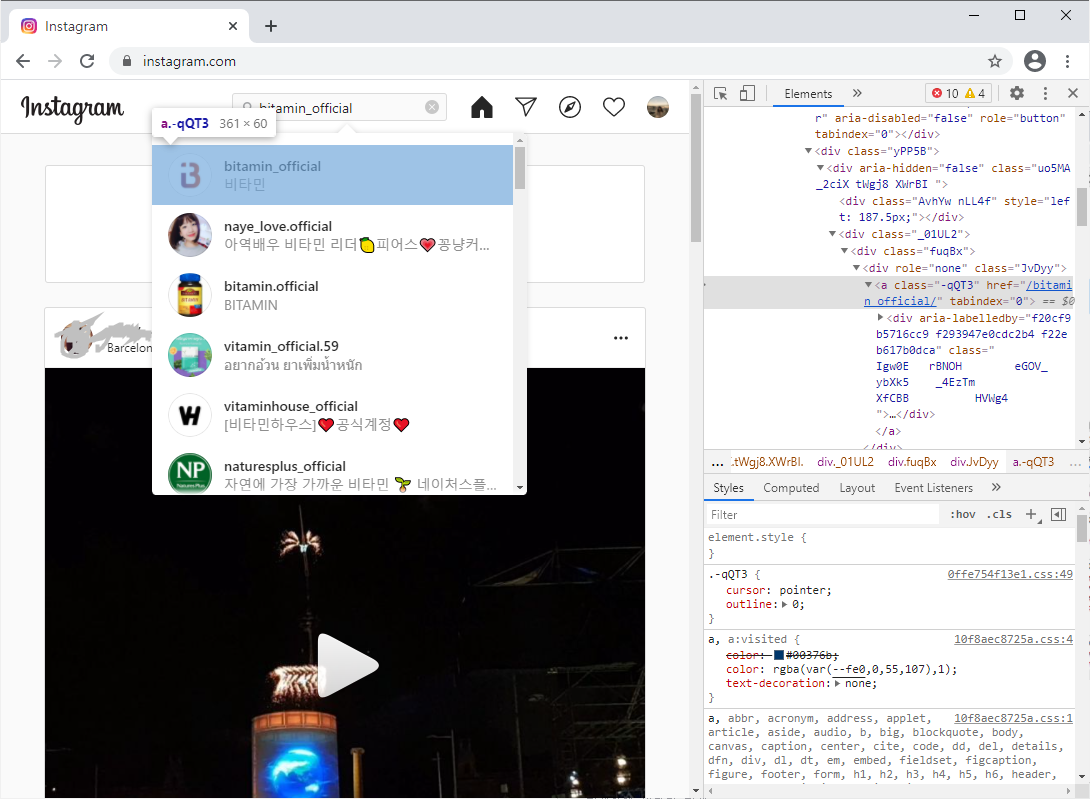
Task: Select vitamin_official.59 search result
Action: [x=332, y=355]
